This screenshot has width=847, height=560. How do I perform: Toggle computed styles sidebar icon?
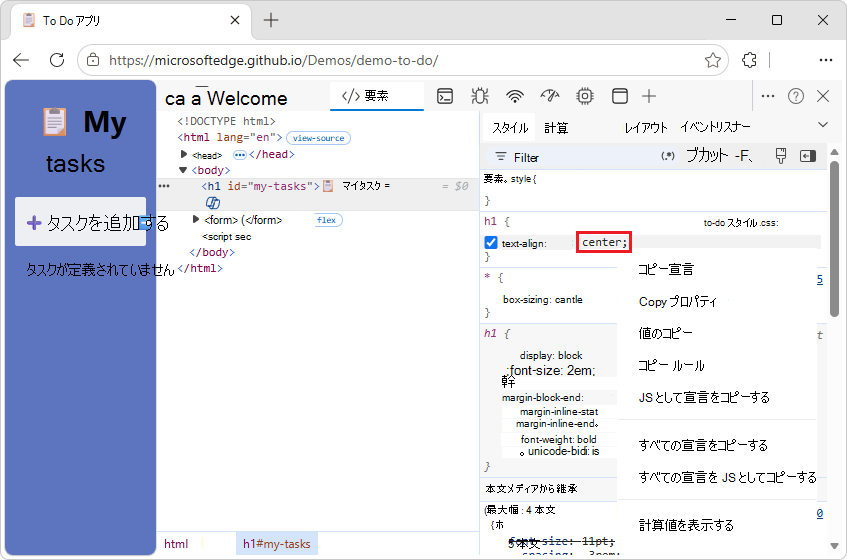[808, 156]
